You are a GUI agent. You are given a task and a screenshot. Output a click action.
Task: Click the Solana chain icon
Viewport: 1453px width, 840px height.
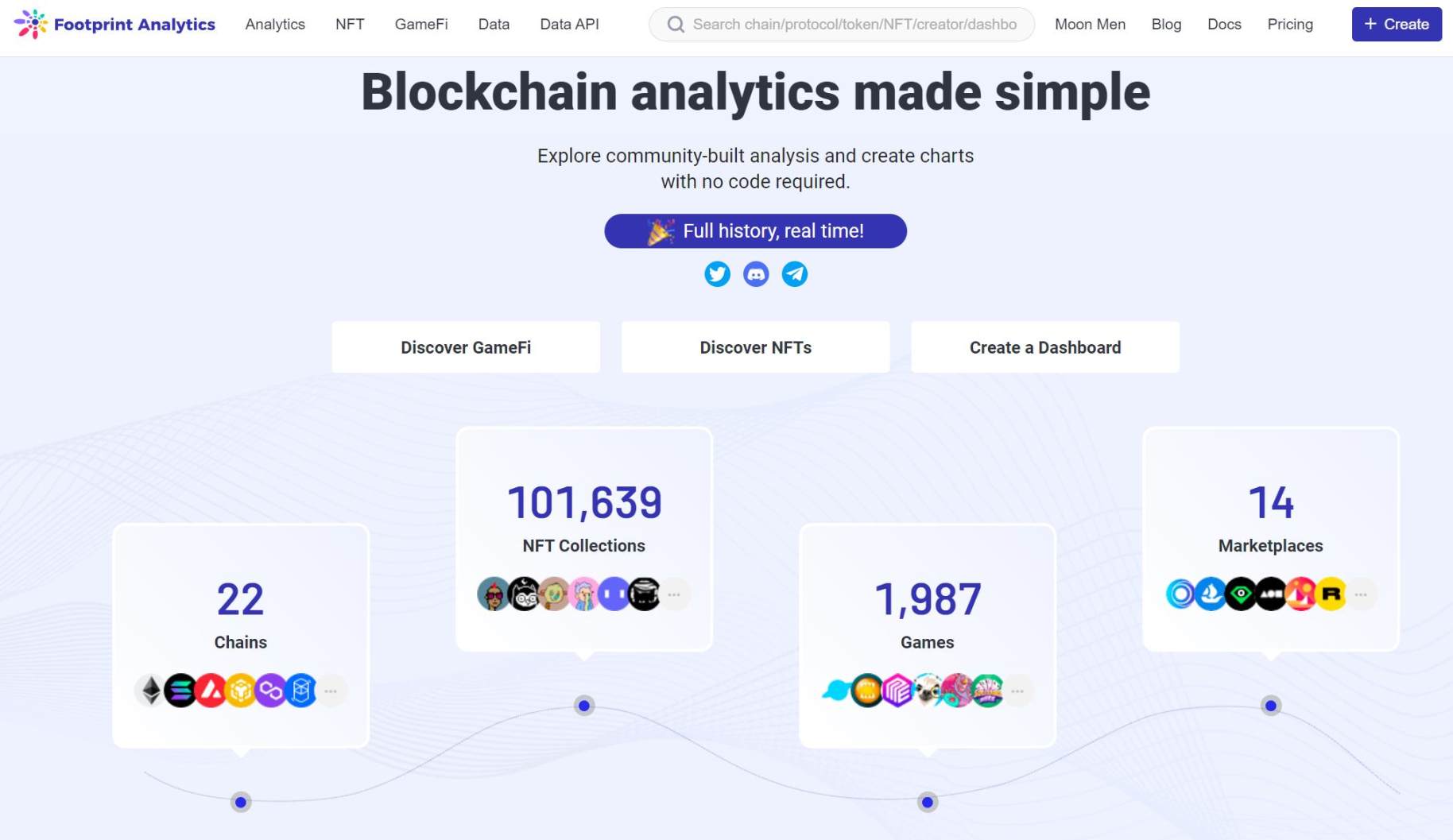(x=180, y=689)
